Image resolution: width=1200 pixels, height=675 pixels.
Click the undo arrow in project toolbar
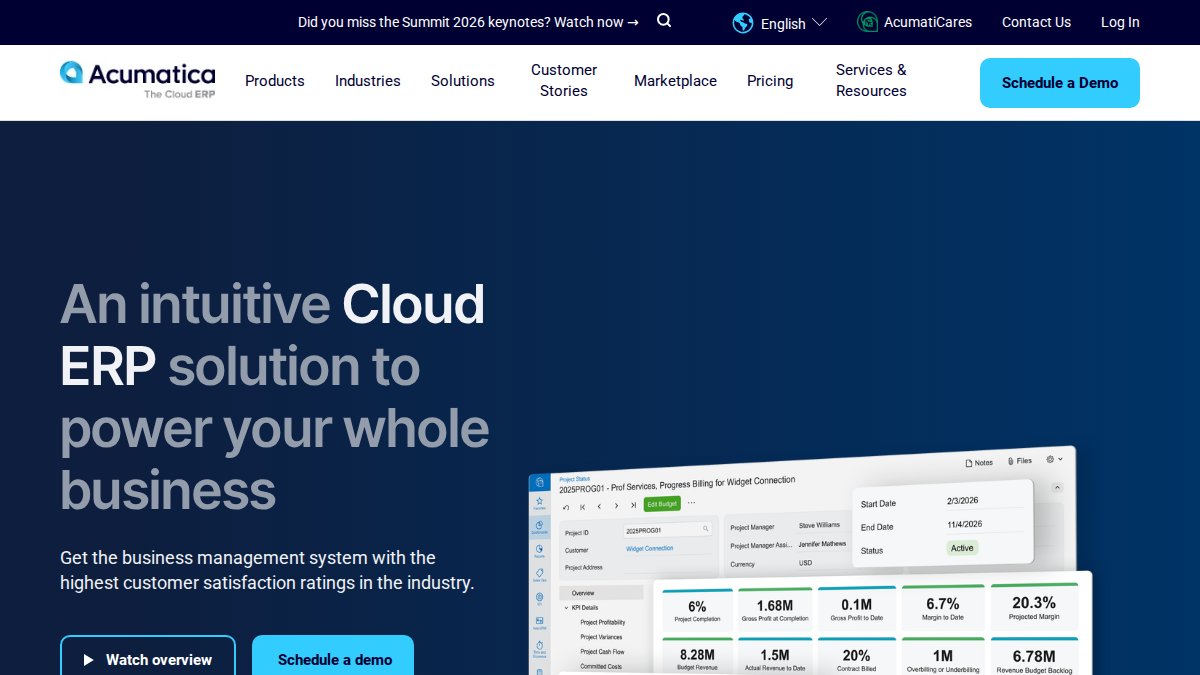coord(566,506)
